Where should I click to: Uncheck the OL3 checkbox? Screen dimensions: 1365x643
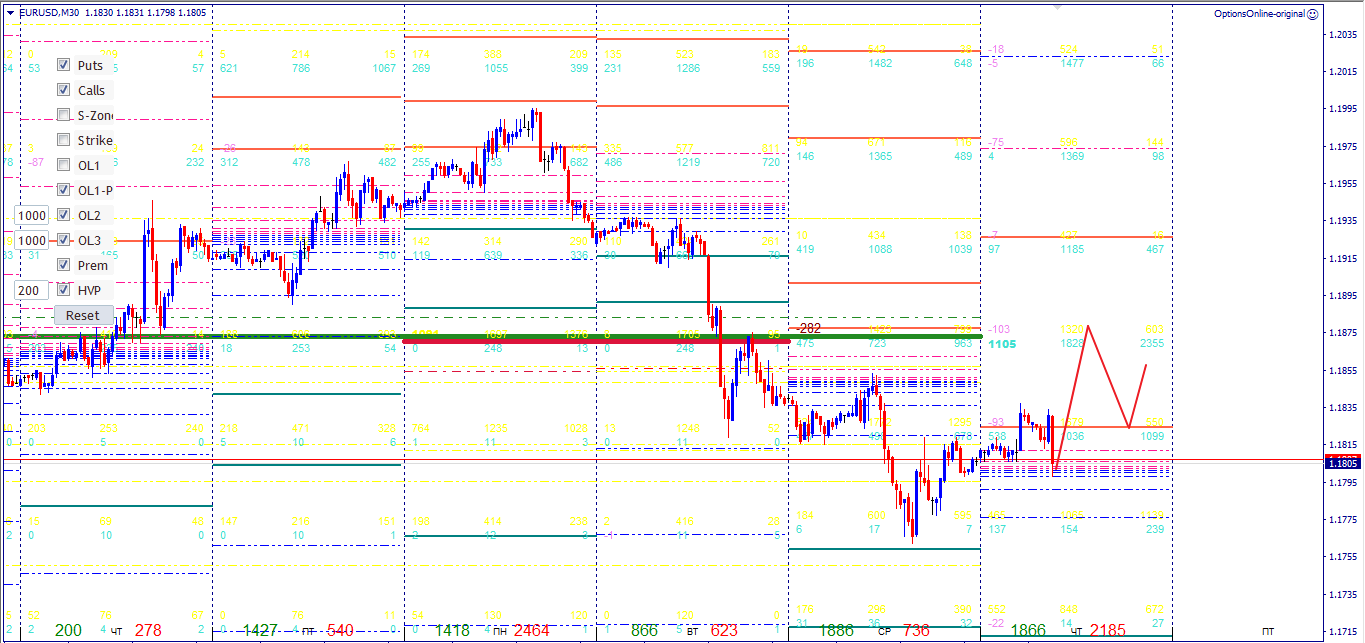click(x=64, y=240)
